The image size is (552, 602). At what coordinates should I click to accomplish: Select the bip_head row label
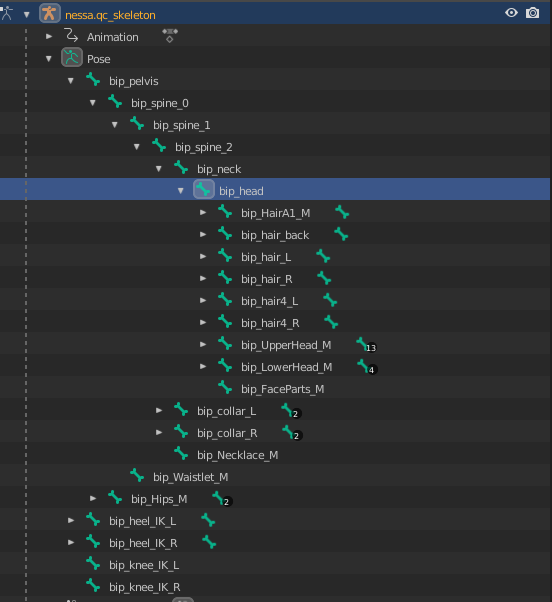pyautogui.click(x=241, y=191)
